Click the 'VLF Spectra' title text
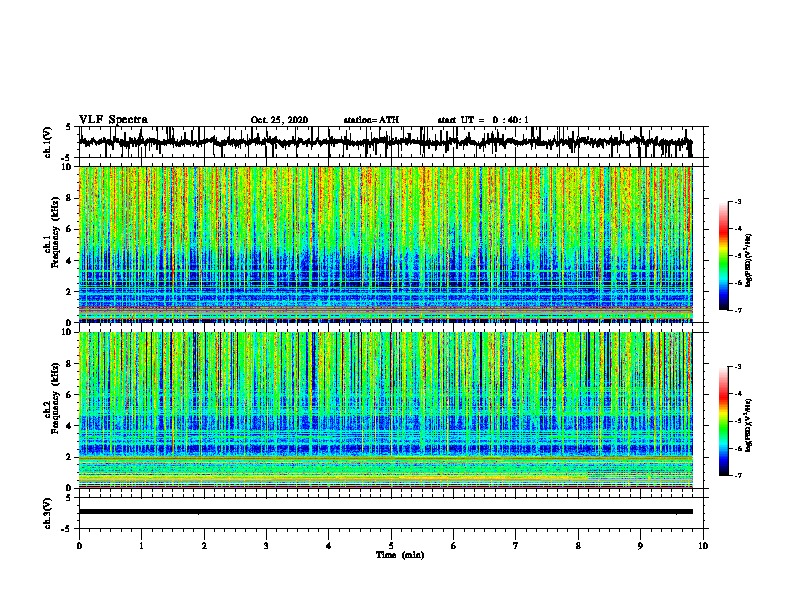Viewport: 792px width, 612px height. click(113, 119)
